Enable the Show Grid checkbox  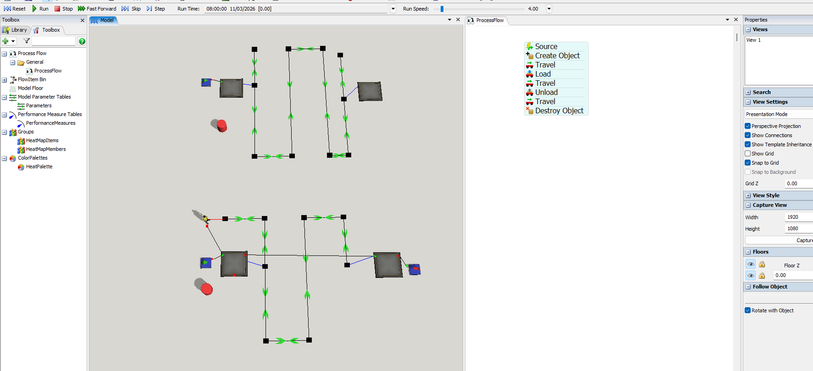click(x=748, y=154)
